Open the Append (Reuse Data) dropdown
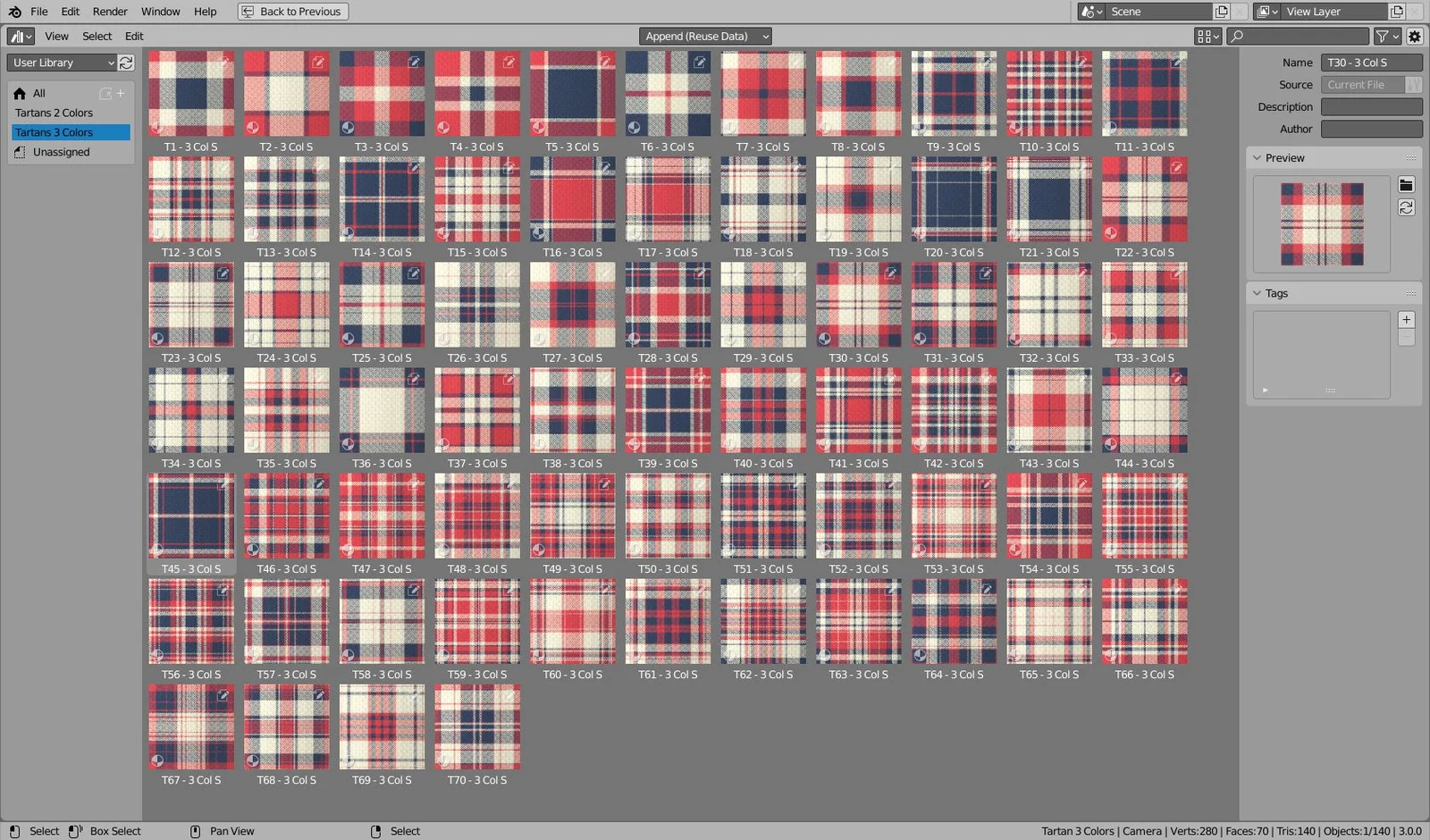 [705, 36]
